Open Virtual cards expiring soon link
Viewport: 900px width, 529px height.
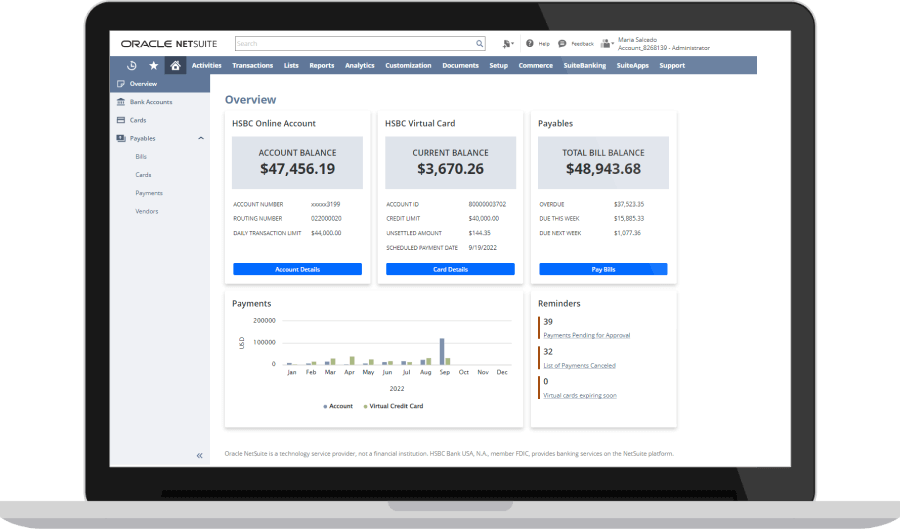click(x=580, y=395)
